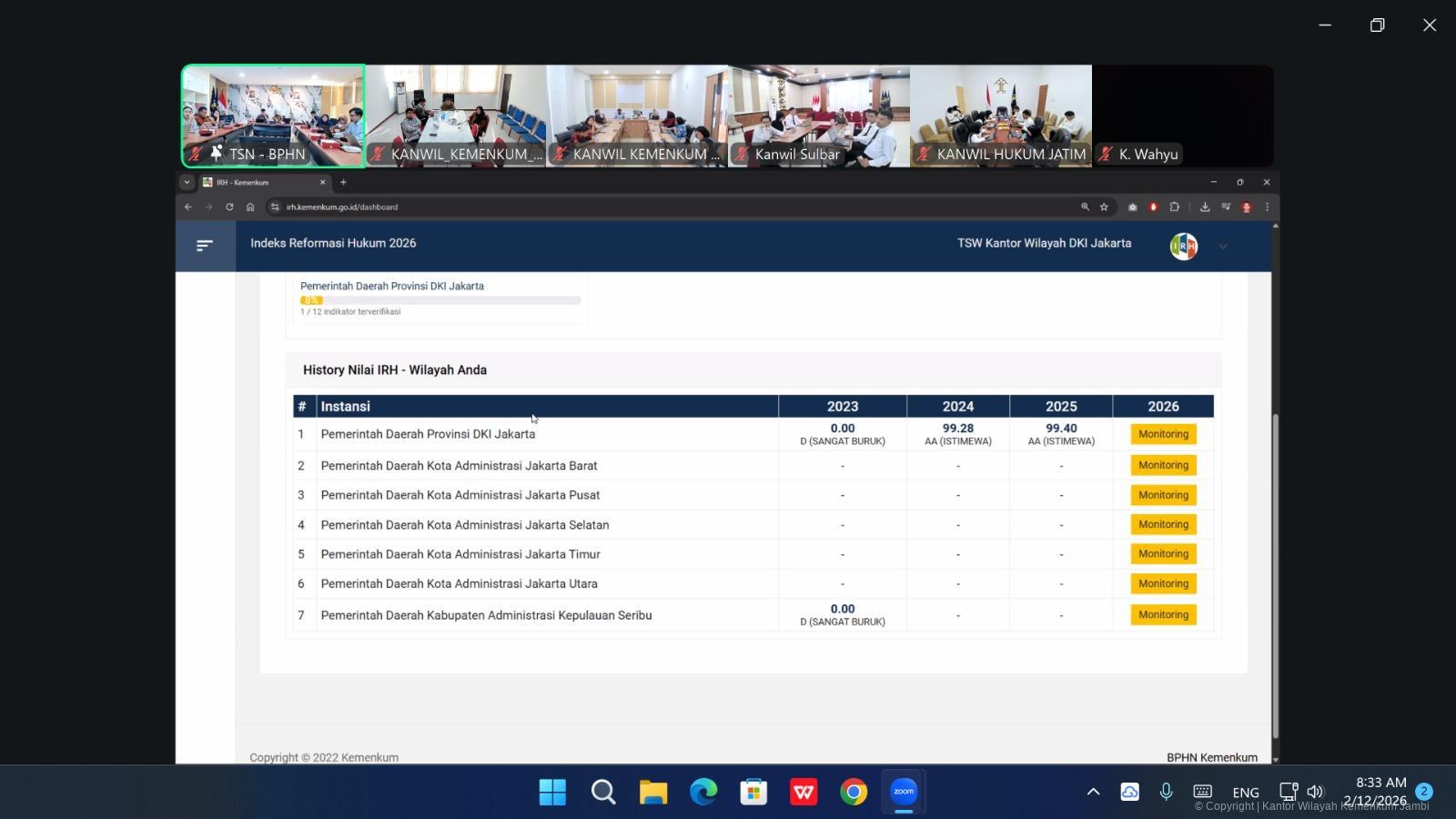1456x819 pixels.
Task: Open a new browser tab
Action: point(343,182)
